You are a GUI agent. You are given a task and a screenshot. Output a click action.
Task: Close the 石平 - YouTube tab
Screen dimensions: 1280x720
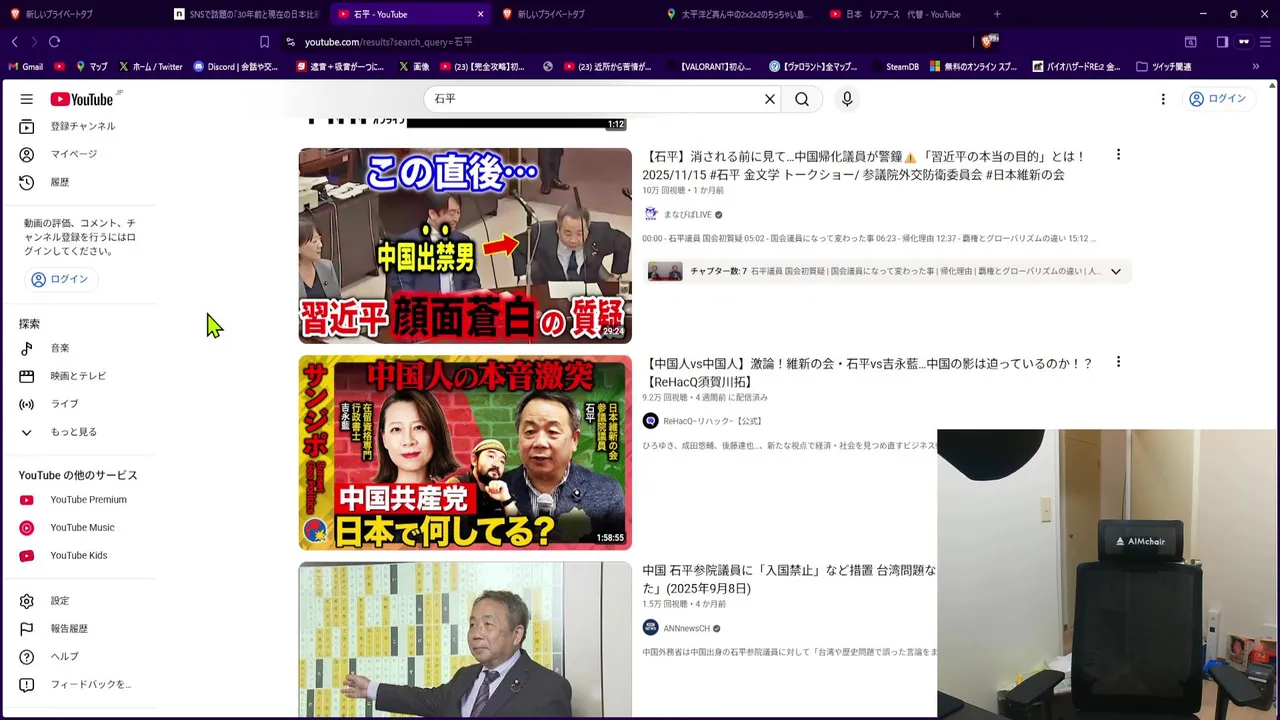480,14
